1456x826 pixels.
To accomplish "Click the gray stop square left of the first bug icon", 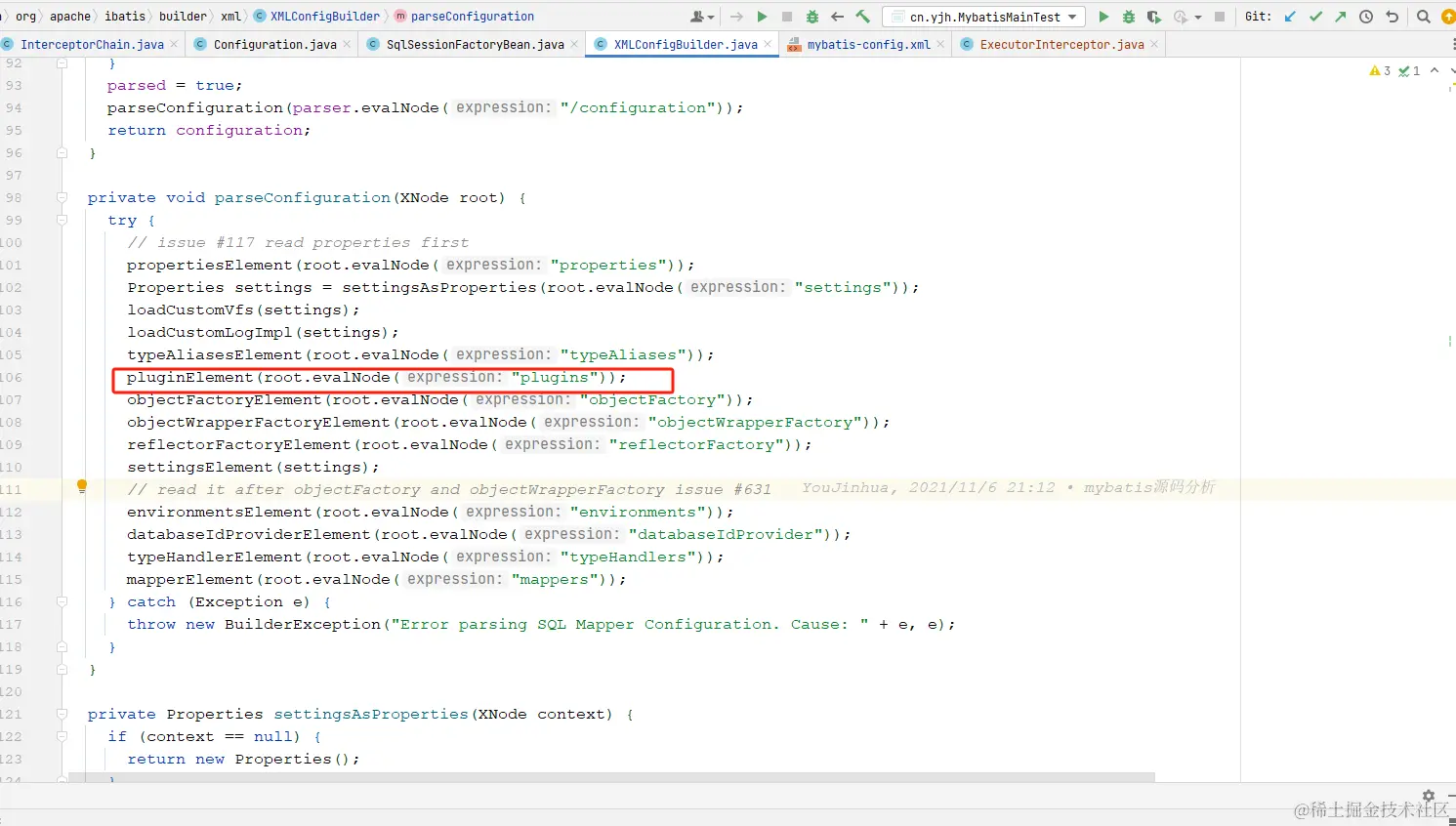I will tap(787, 17).
